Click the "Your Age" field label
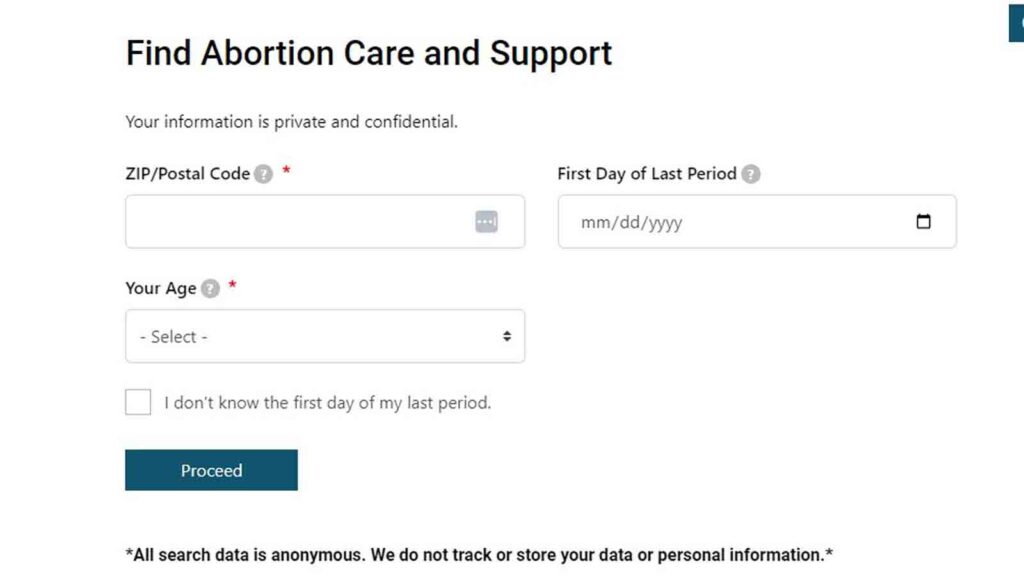Viewport: 1024px width, 576px height. (x=160, y=288)
